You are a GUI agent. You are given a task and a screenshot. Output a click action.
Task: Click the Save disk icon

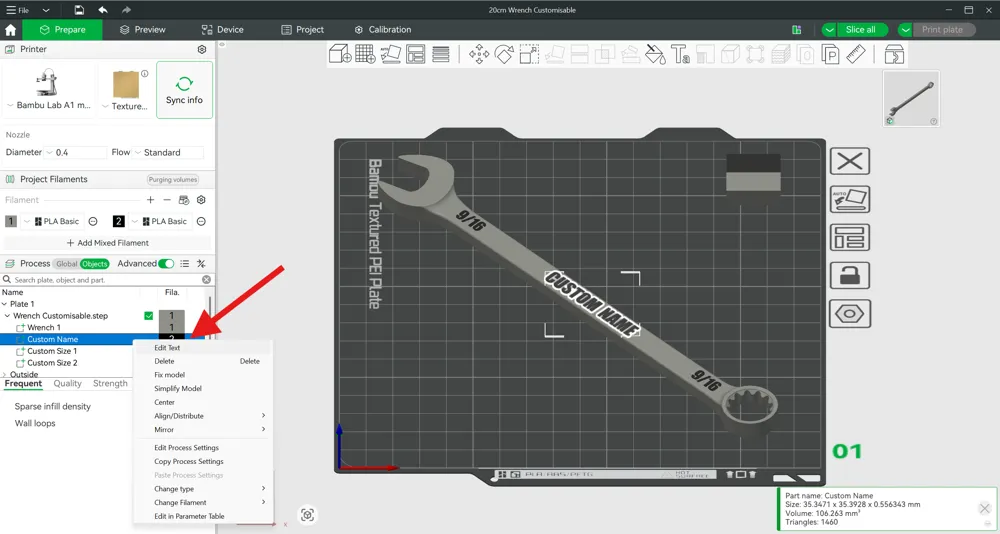click(79, 10)
